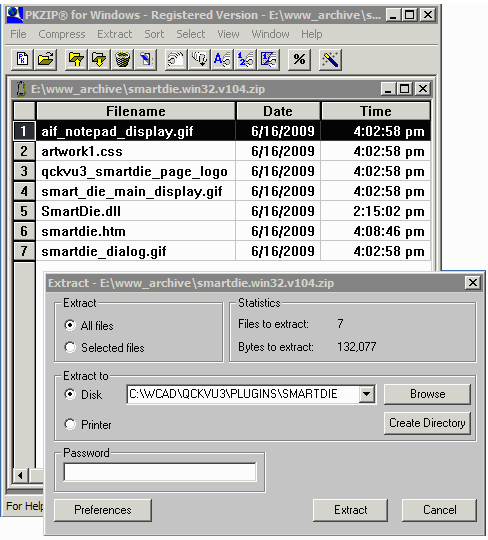
Task: Click the Preferences button
Action: pos(103,510)
